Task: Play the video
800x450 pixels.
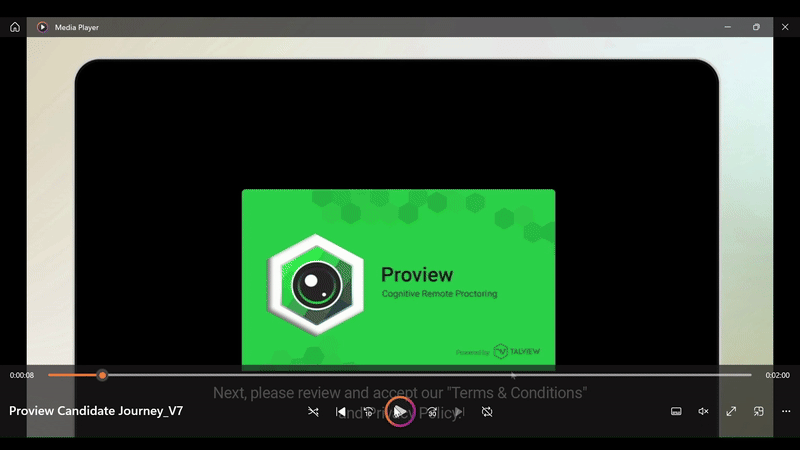Action: tap(400, 411)
